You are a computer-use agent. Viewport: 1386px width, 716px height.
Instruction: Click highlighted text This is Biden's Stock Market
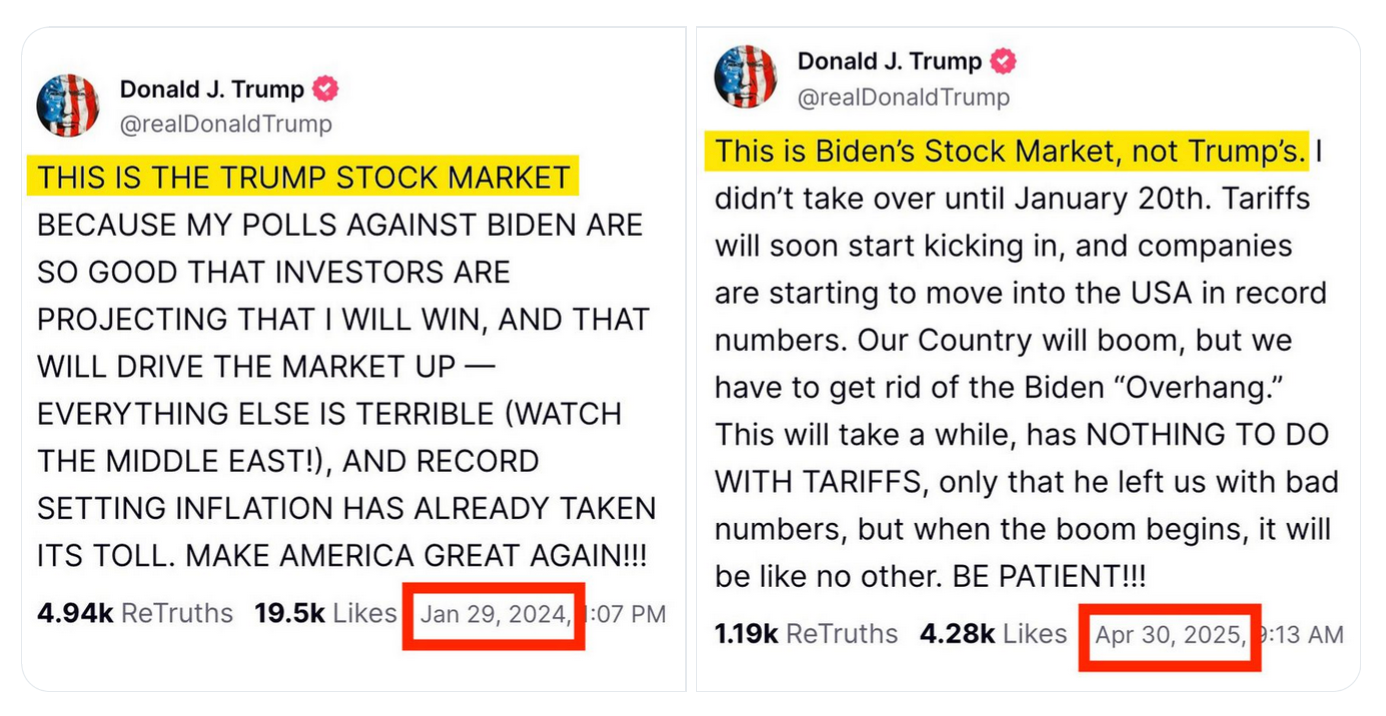(x=1010, y=152)
